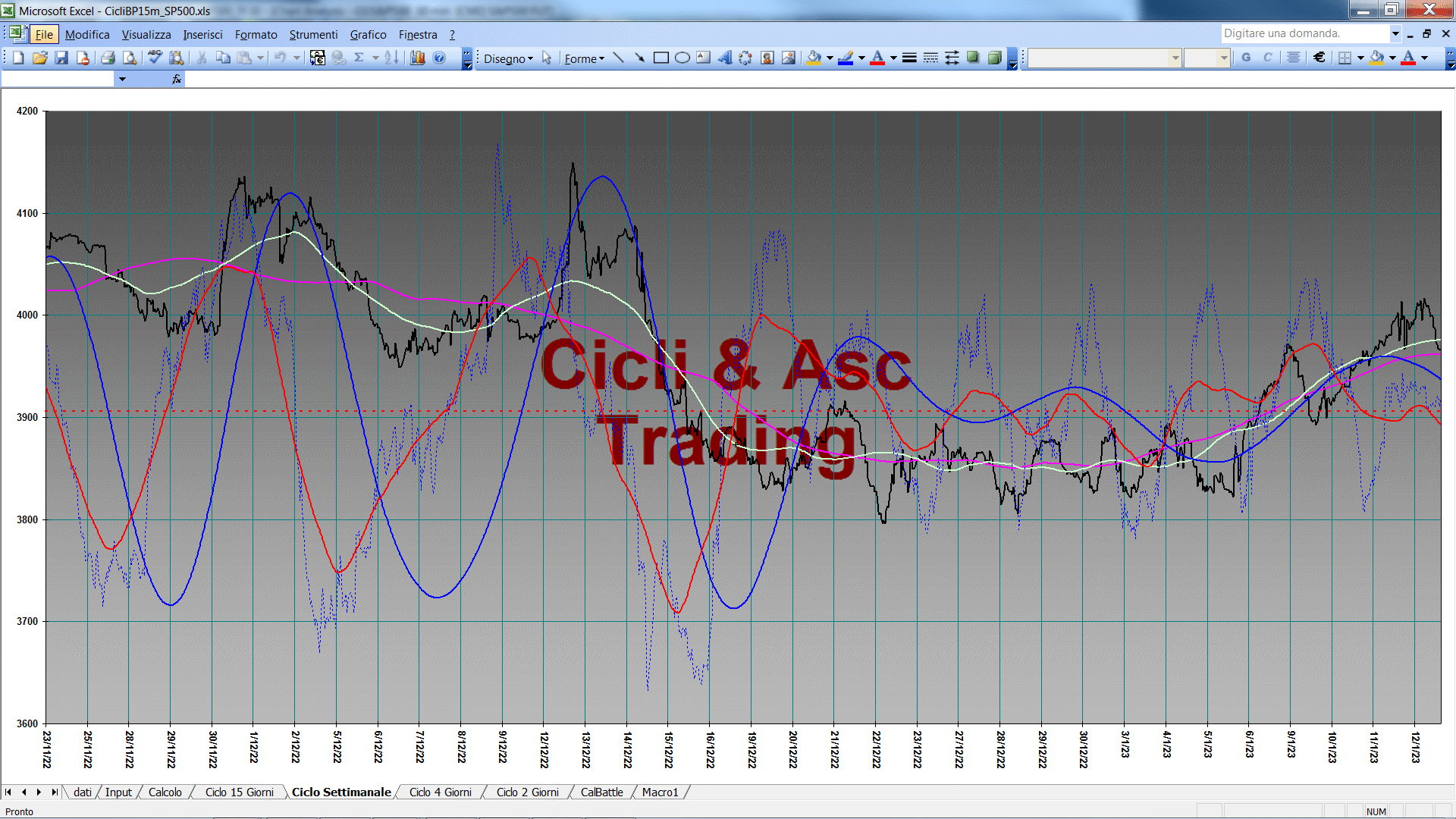Viewport: 1456px width, 819px height.
Task: Open the font size combo box
Action: [x=1207, y=58]
